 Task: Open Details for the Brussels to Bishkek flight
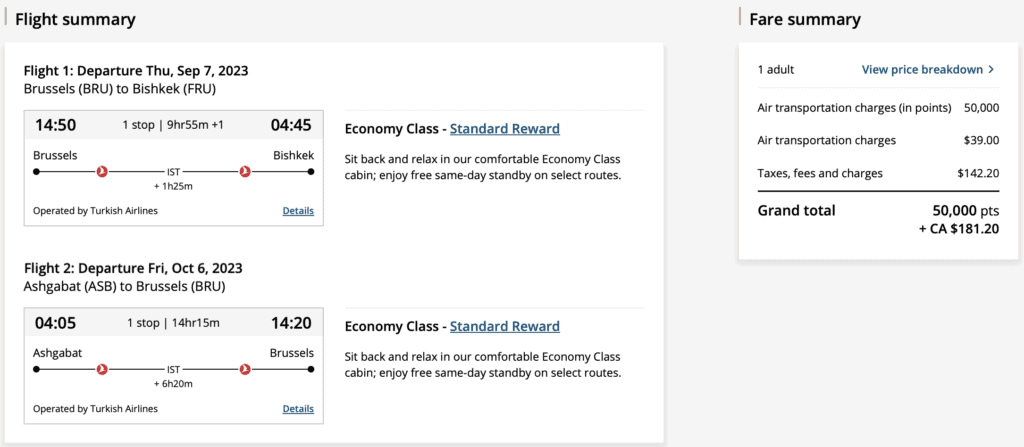tap(298, 211)
